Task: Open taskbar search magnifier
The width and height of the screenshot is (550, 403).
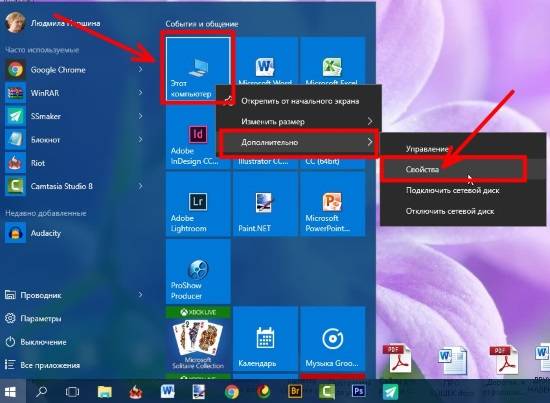Action: 42,391
